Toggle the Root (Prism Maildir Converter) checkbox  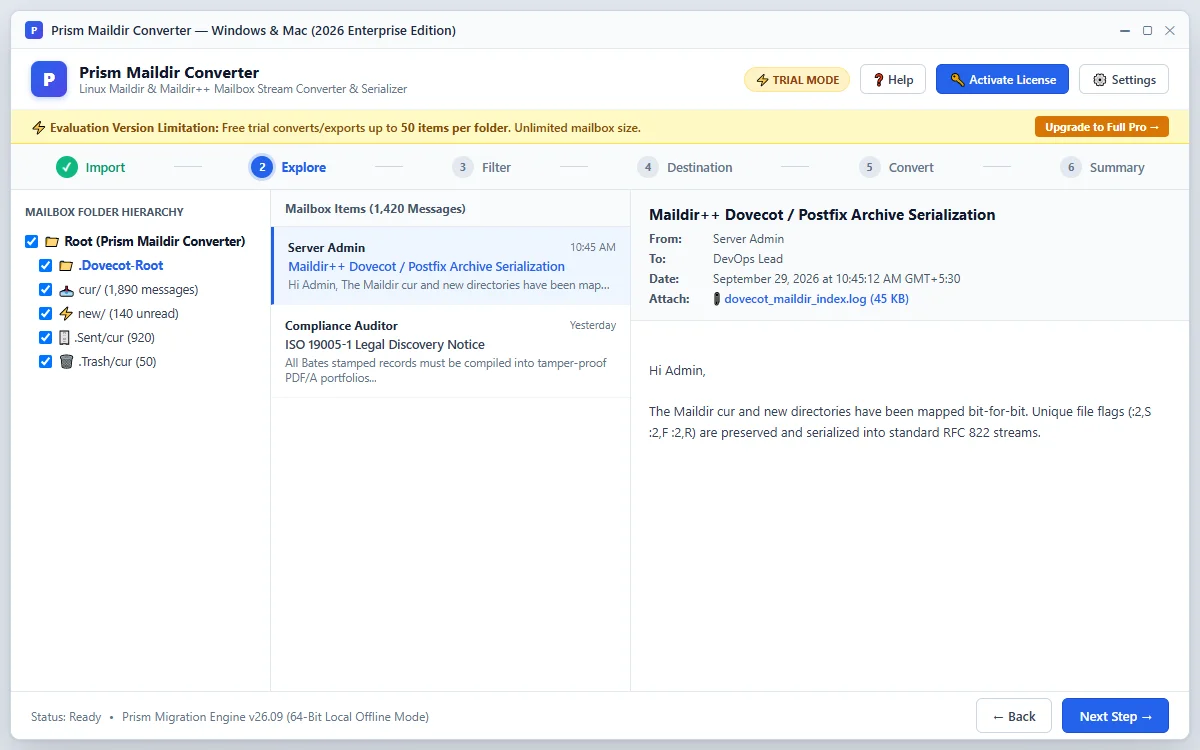(x=31, y=242)
